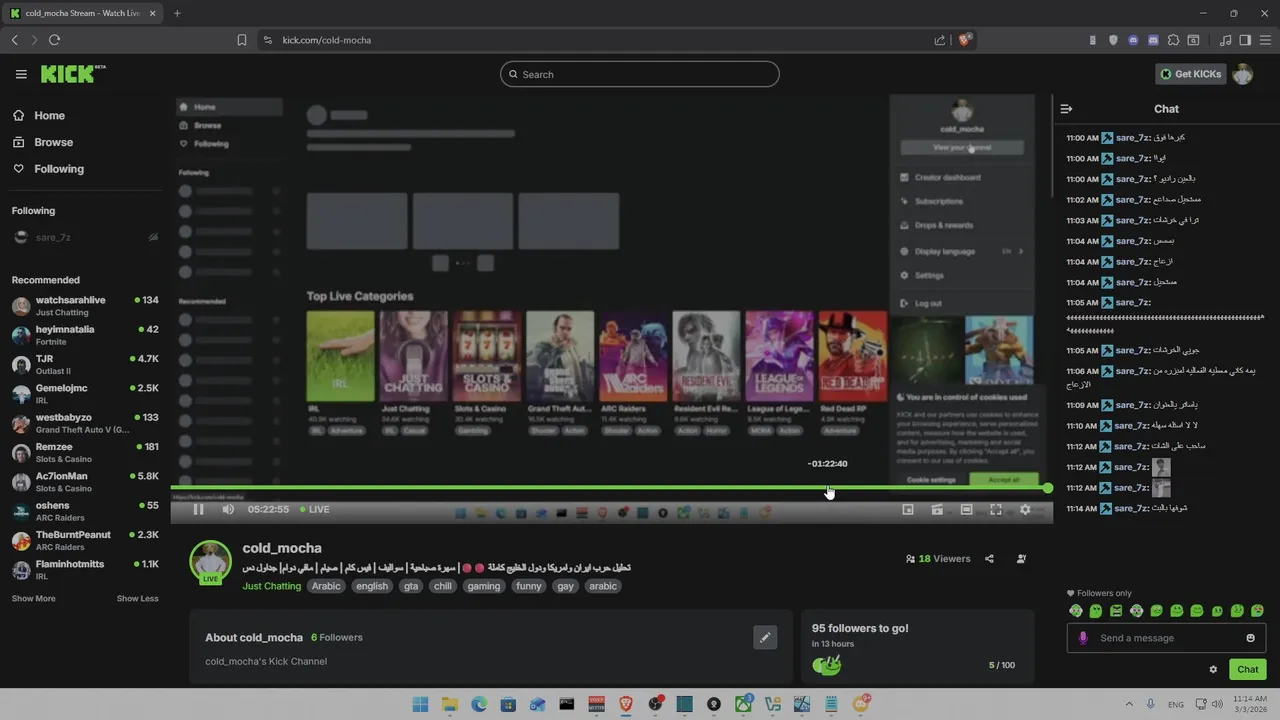Open the browser music note icon
Image resolution: width=1280 pixels, height=720 pixels.
coord(1226,40)
